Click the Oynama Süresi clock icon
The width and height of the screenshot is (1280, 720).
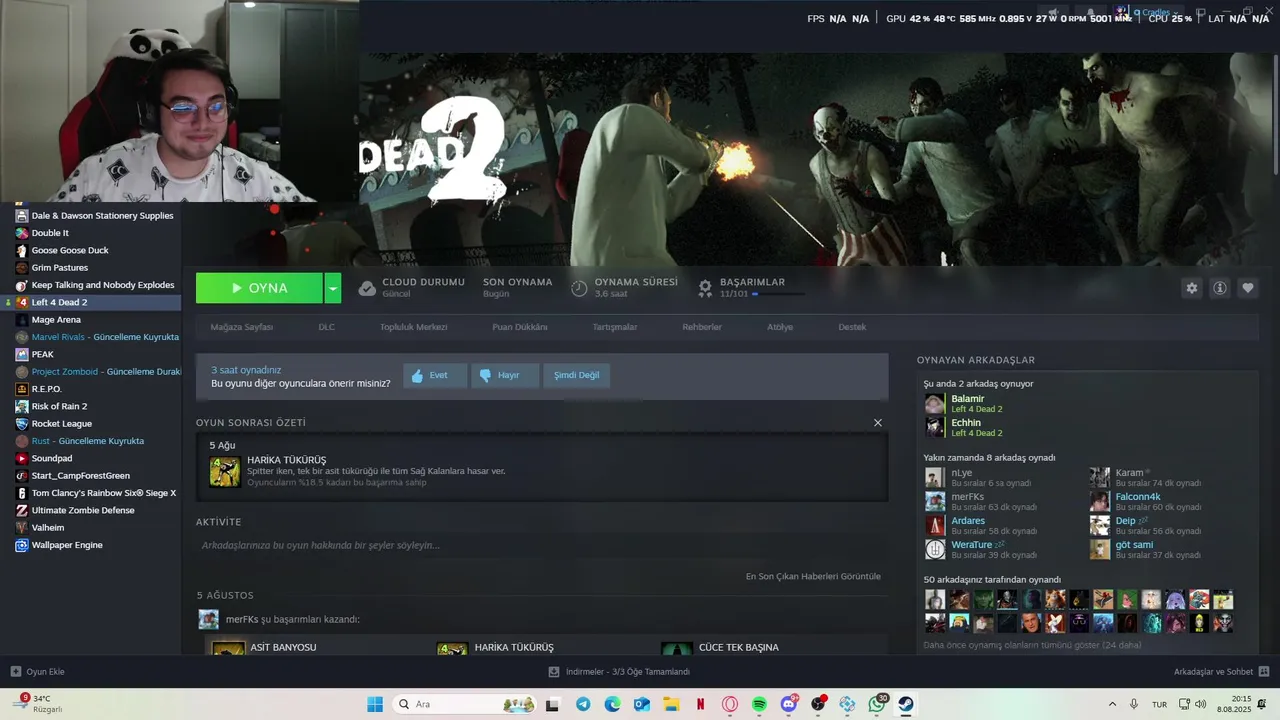(x=579, y=288)
